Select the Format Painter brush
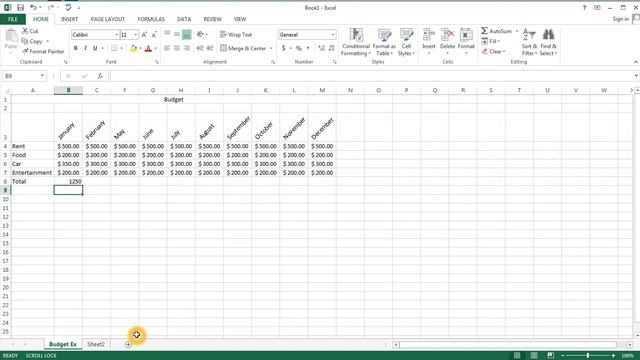Screen dimensions: 640x360 25,51
